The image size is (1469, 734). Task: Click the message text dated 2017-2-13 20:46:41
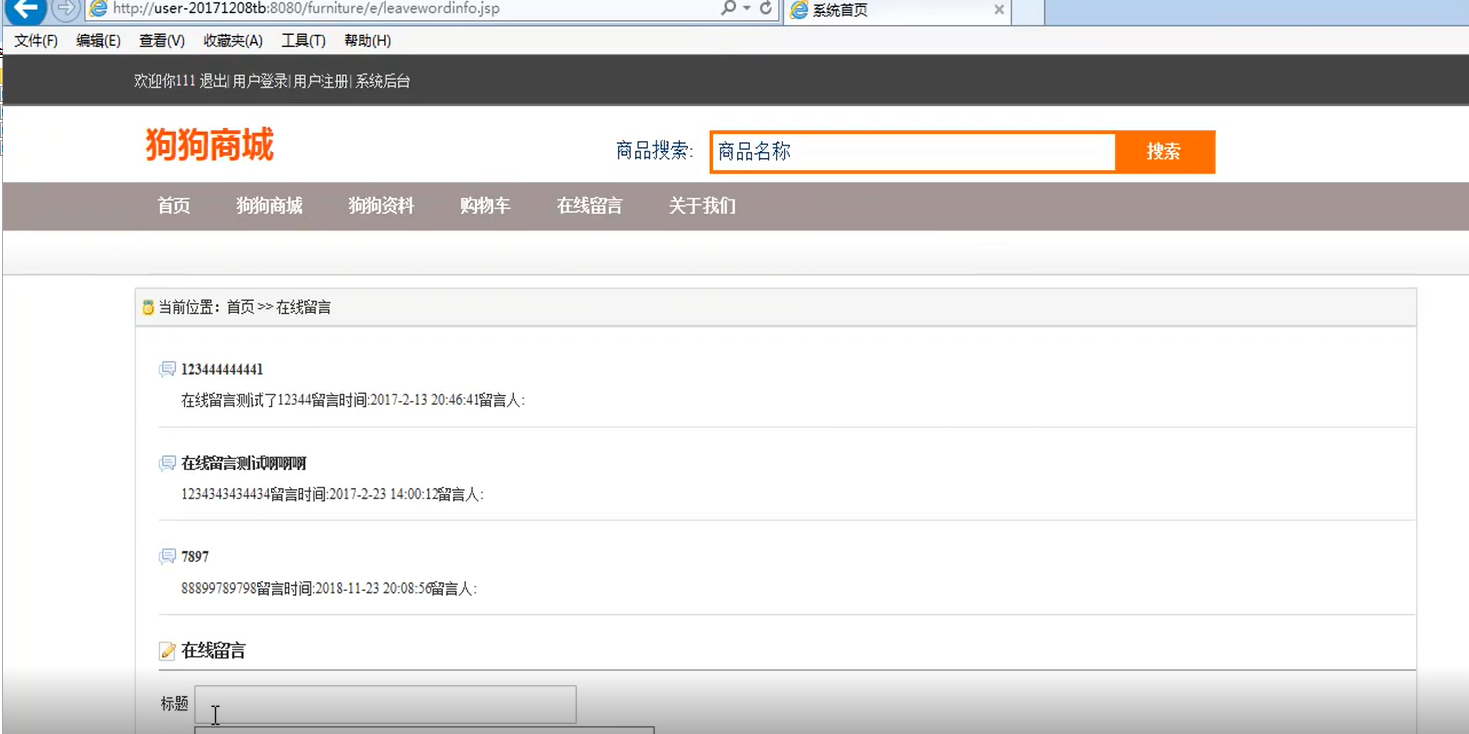(353, 400)
